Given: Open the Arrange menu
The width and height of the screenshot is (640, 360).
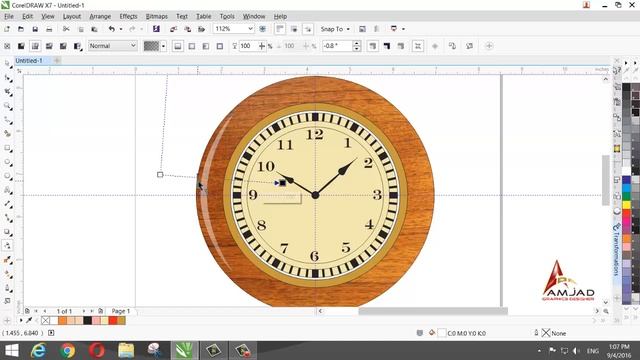Looking at the screenshot, I should click(x=100, y=16).
